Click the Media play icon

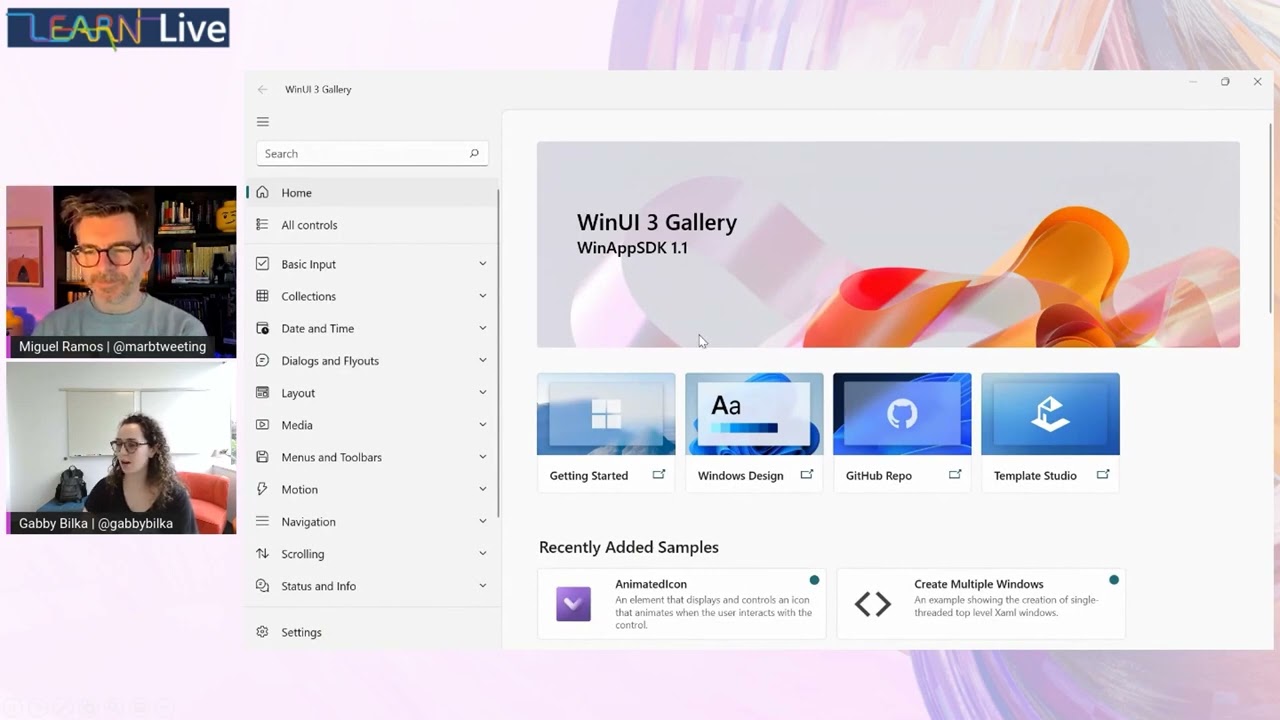[x=262, y=424]
